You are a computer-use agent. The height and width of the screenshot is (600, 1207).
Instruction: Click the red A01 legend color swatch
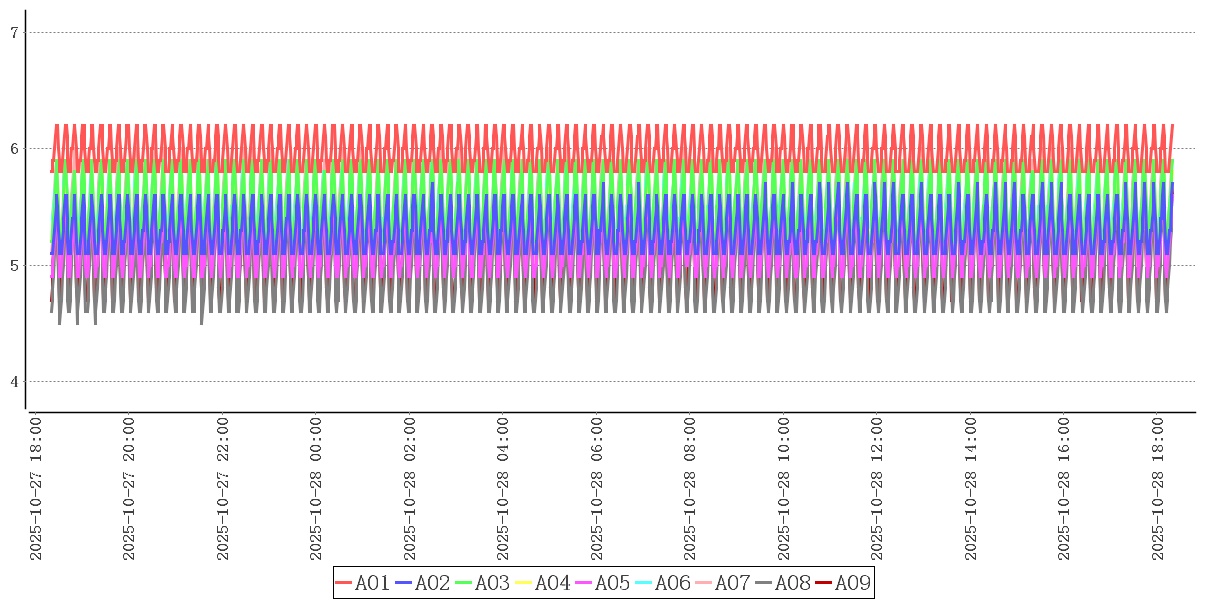pos(344,583)
